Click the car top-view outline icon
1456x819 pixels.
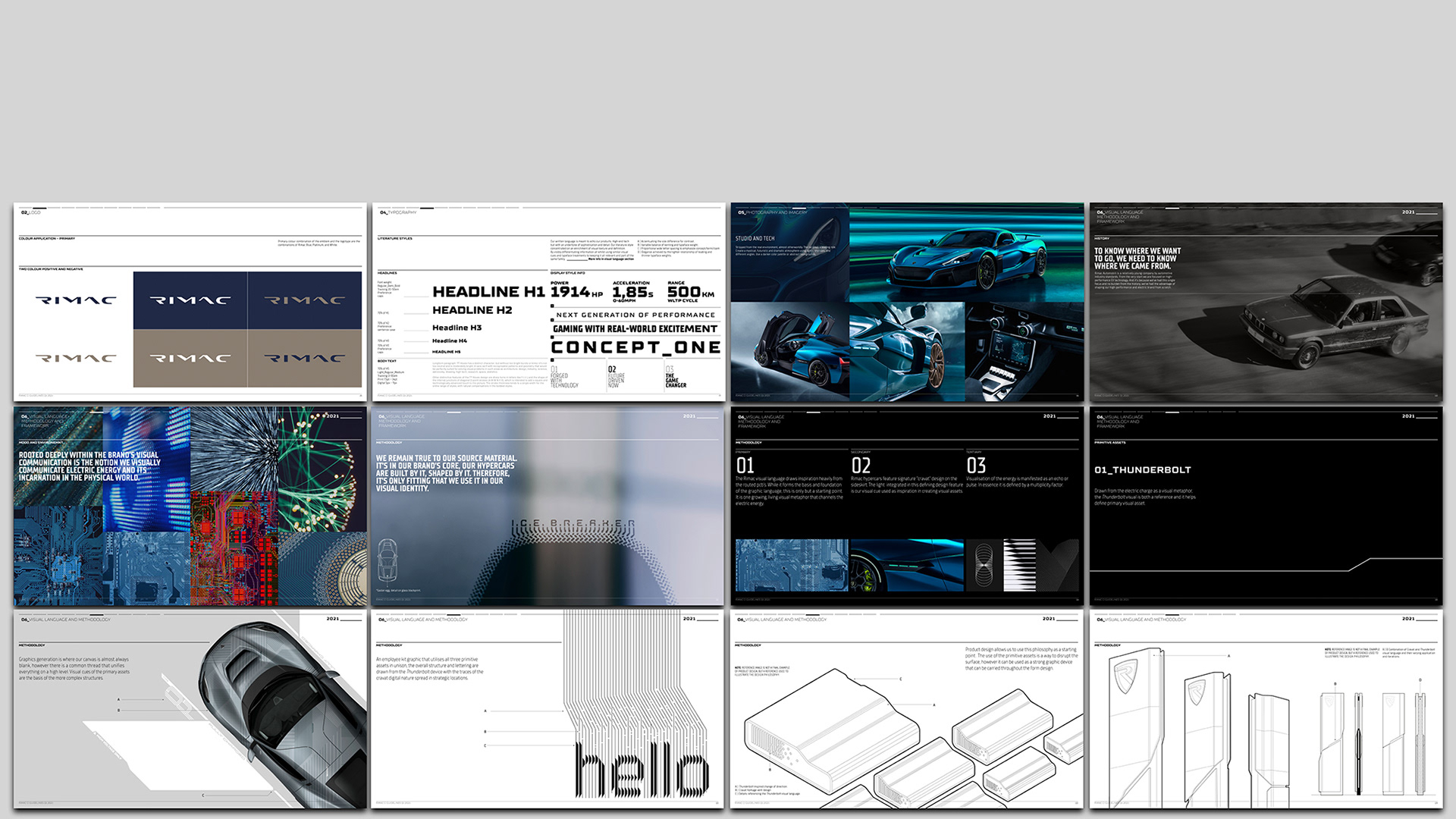(387, 560)
